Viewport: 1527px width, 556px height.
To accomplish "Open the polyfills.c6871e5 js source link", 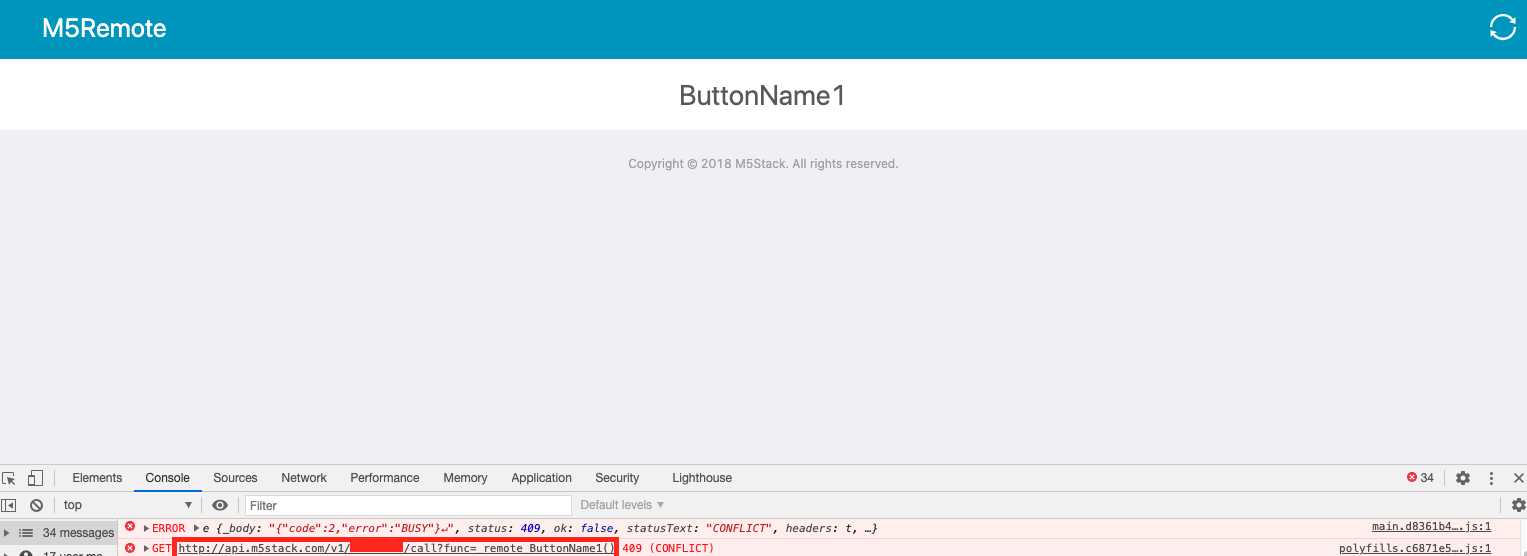I will coord(1415,548).
